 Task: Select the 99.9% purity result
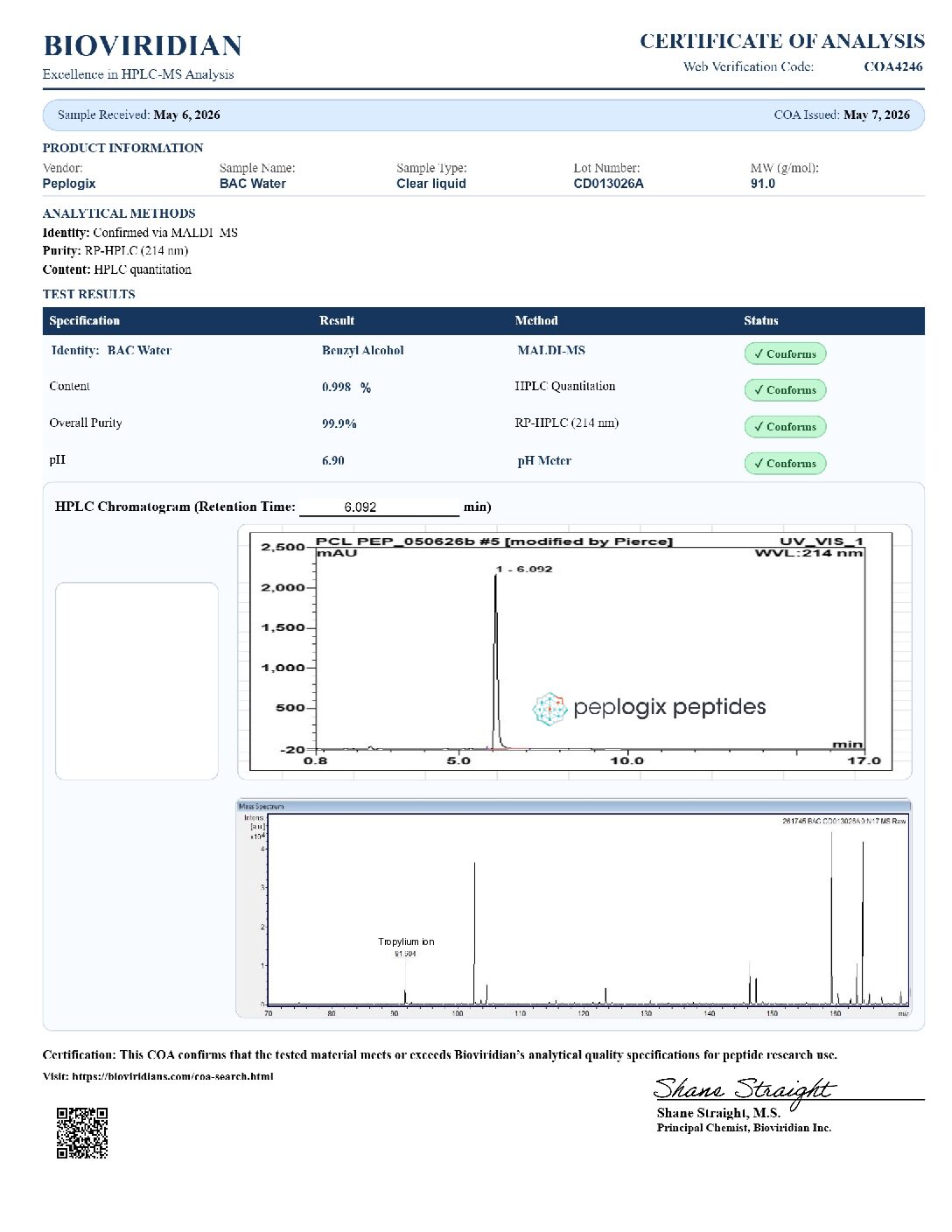[339, 423]
